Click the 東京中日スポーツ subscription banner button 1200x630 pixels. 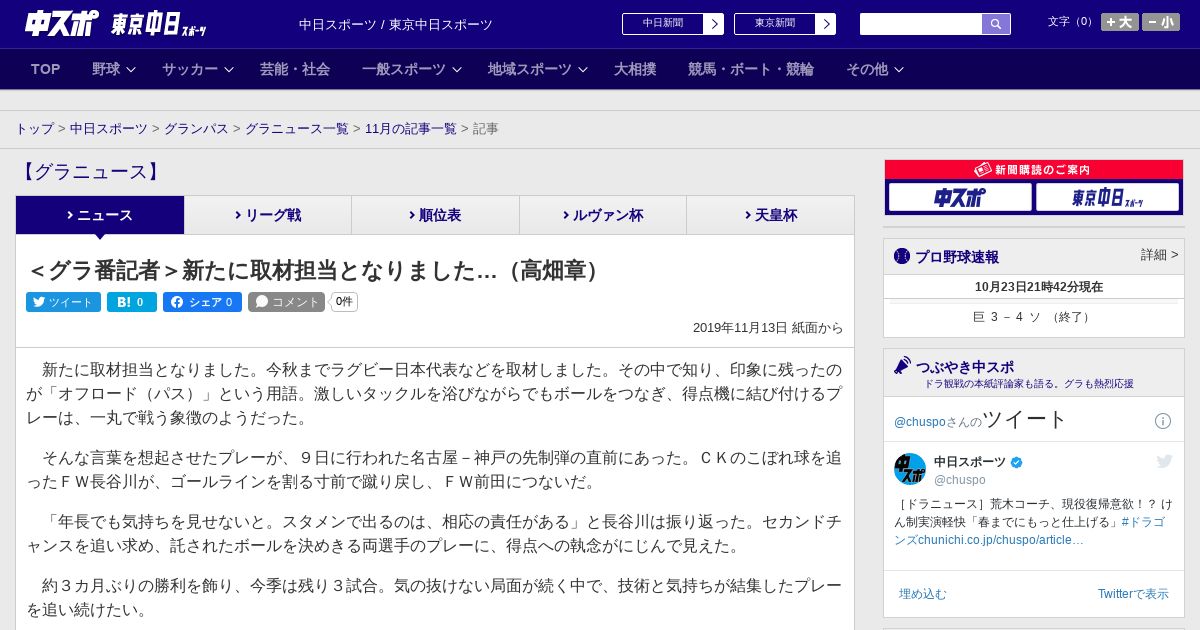click(1107, 198)
